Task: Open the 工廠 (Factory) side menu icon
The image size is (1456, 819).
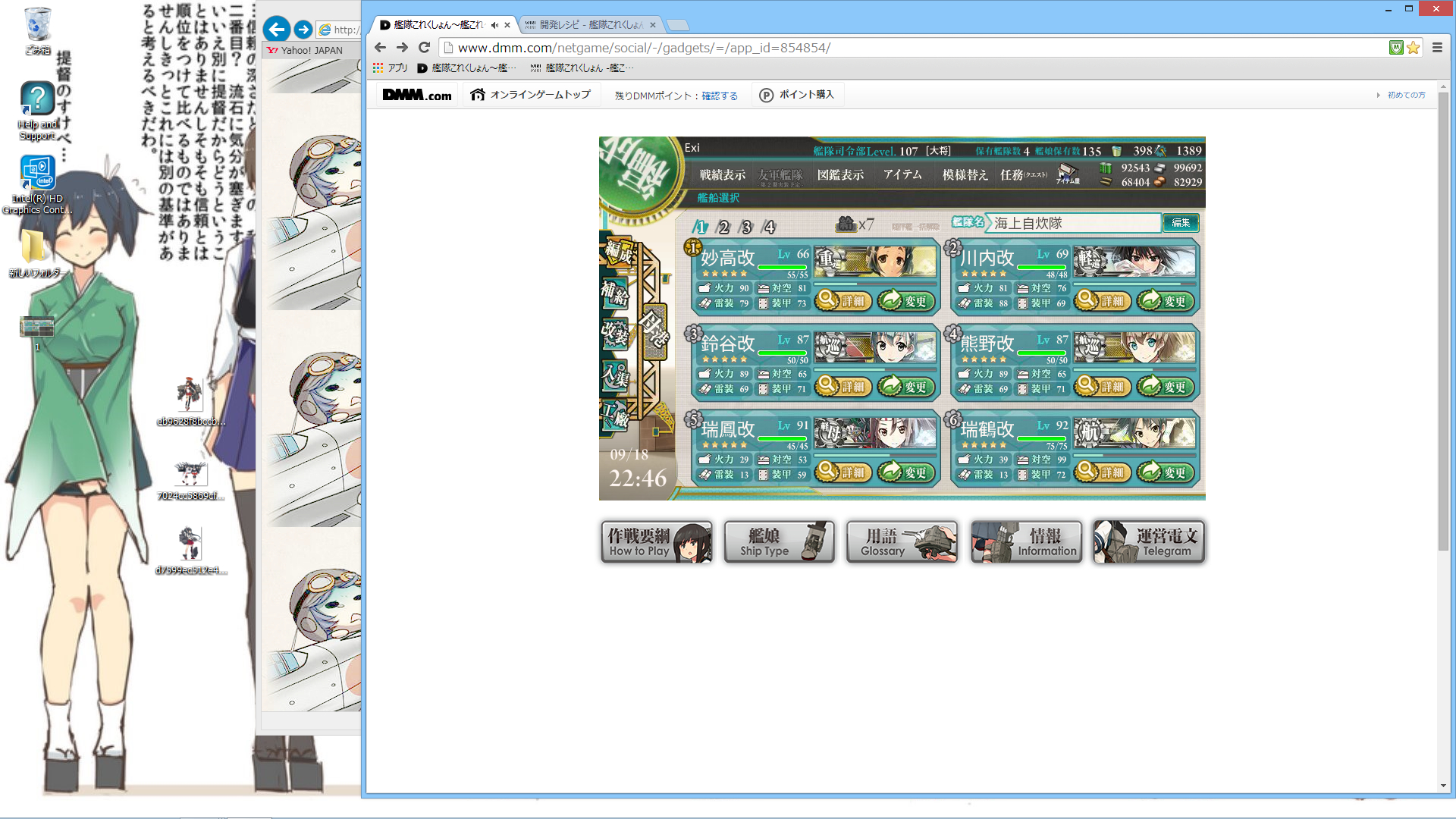Action: click(614, 416)
